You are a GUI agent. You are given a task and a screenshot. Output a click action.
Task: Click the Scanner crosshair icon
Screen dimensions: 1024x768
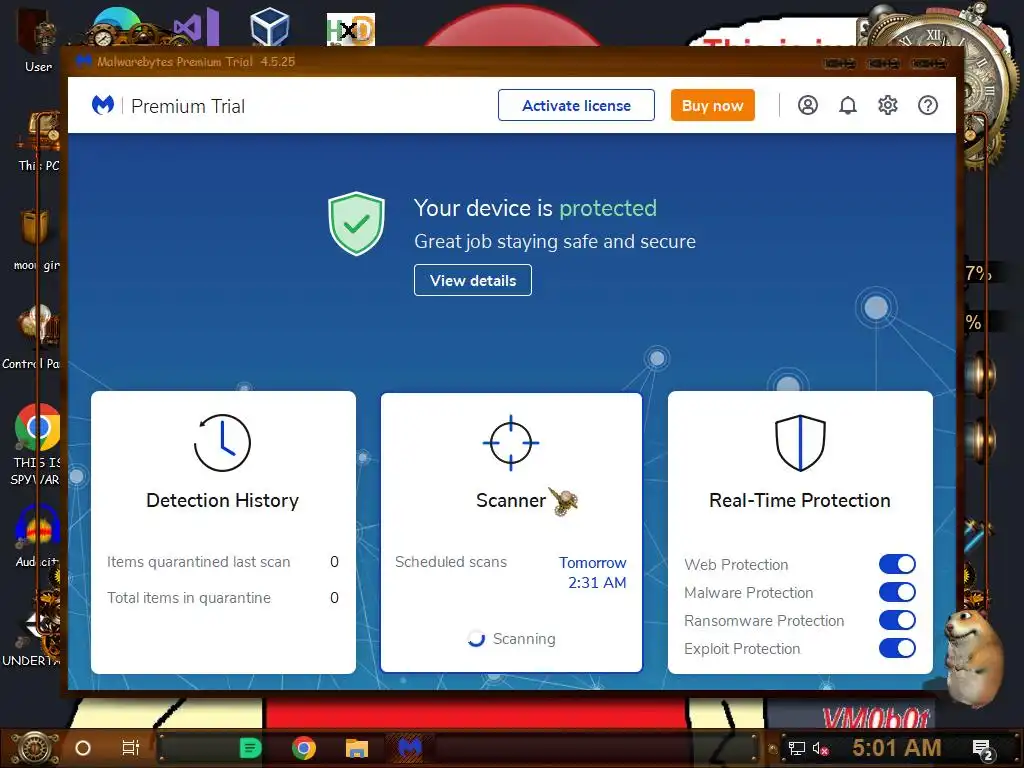511,442
